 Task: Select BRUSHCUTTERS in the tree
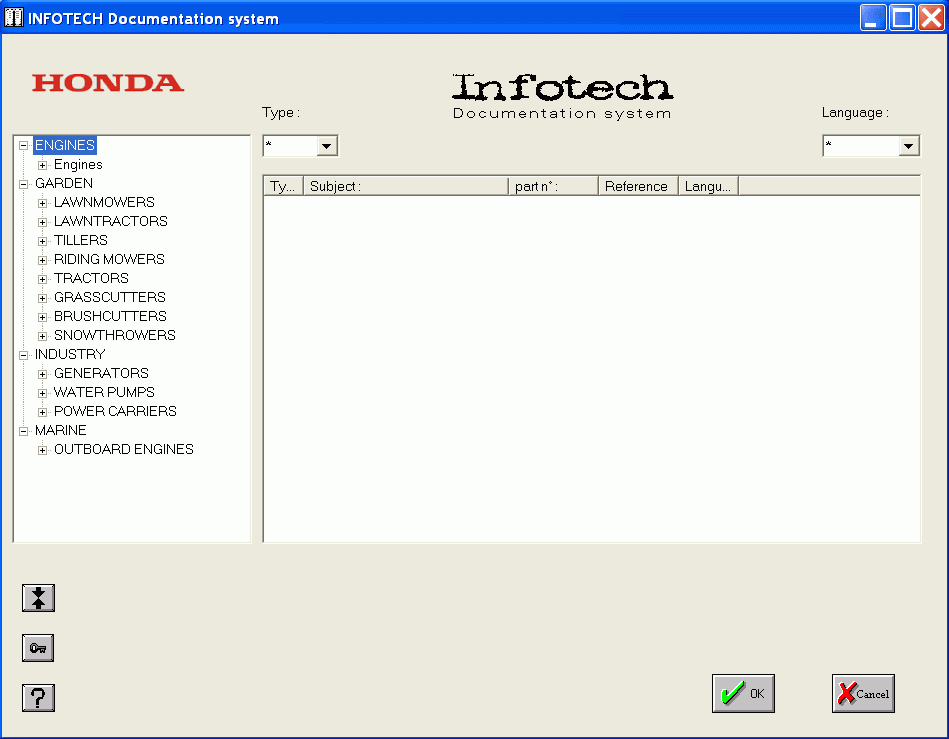coord(110,316)
